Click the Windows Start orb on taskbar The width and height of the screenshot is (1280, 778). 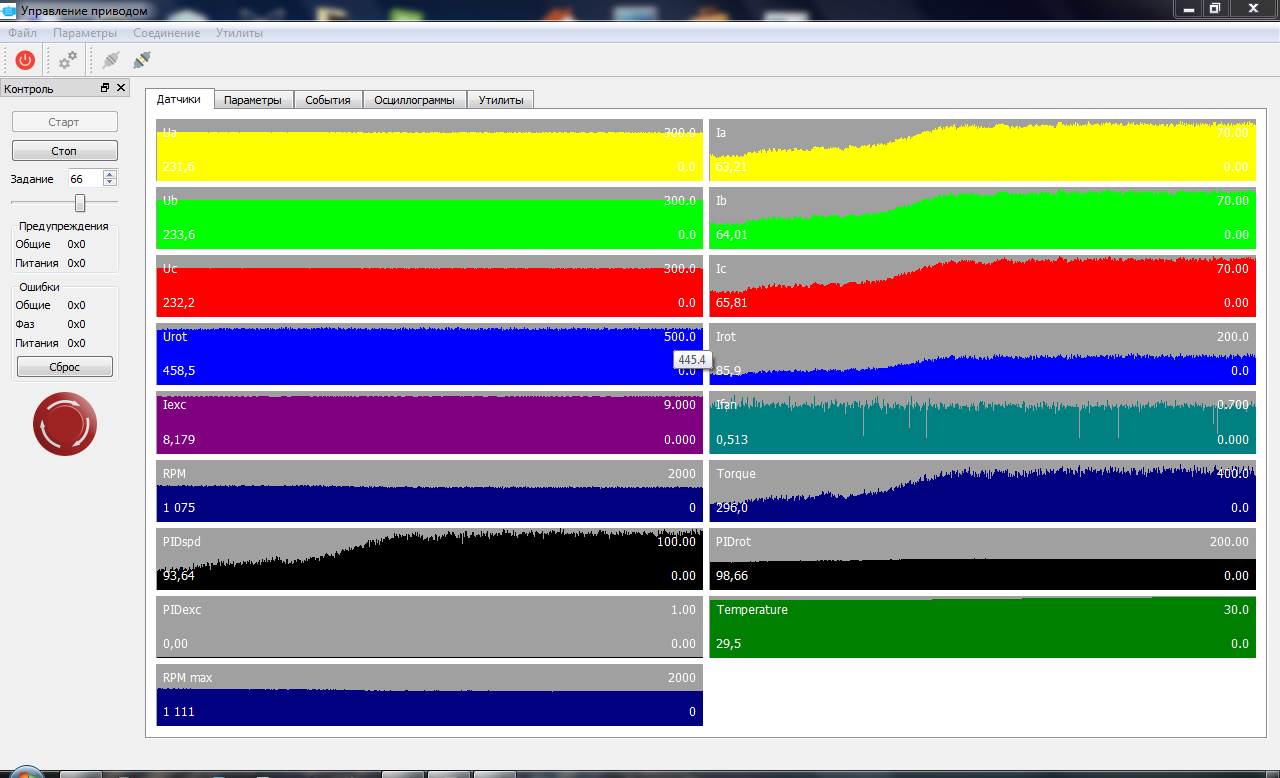(x=25, y=773)
